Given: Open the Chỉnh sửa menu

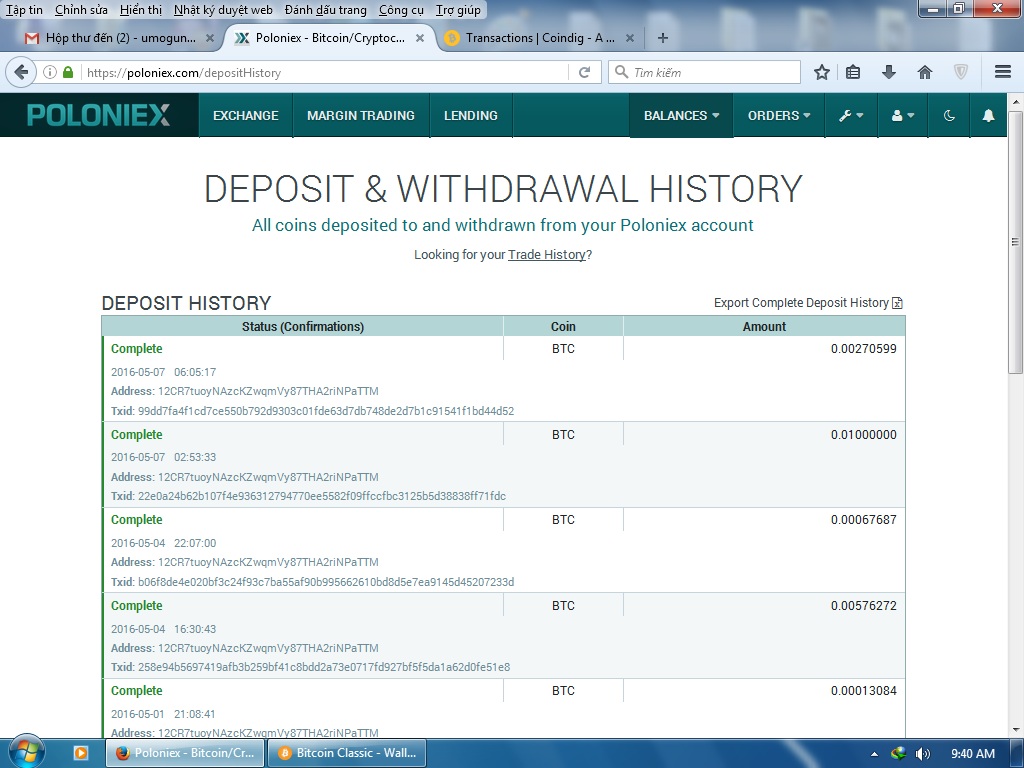Looking at the screenshot, I should click(81, 10).
